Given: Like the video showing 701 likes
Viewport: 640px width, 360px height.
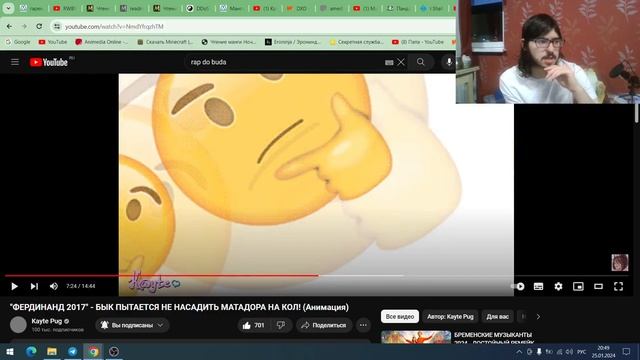Looking at the screenshot, I should [x=253, y=325].
